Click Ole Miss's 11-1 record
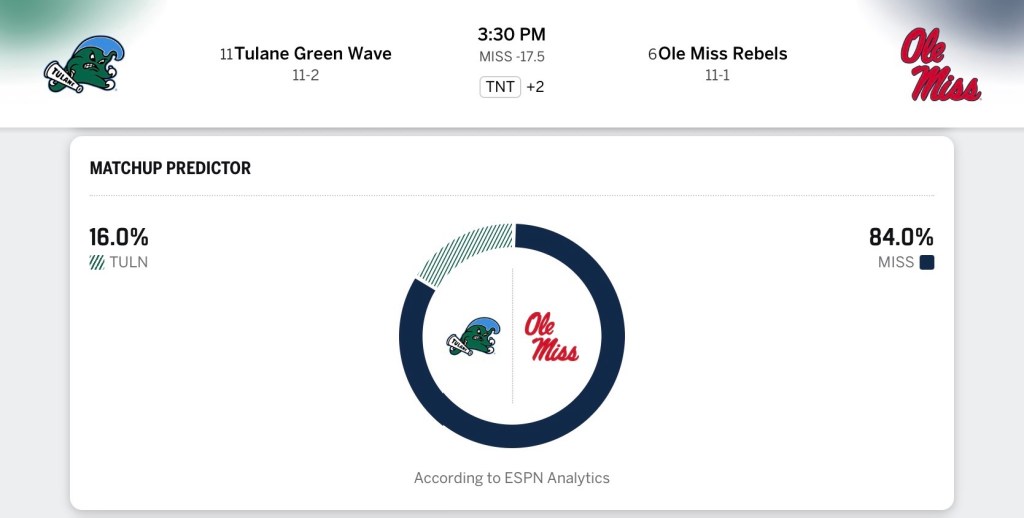 coord(717,76)
